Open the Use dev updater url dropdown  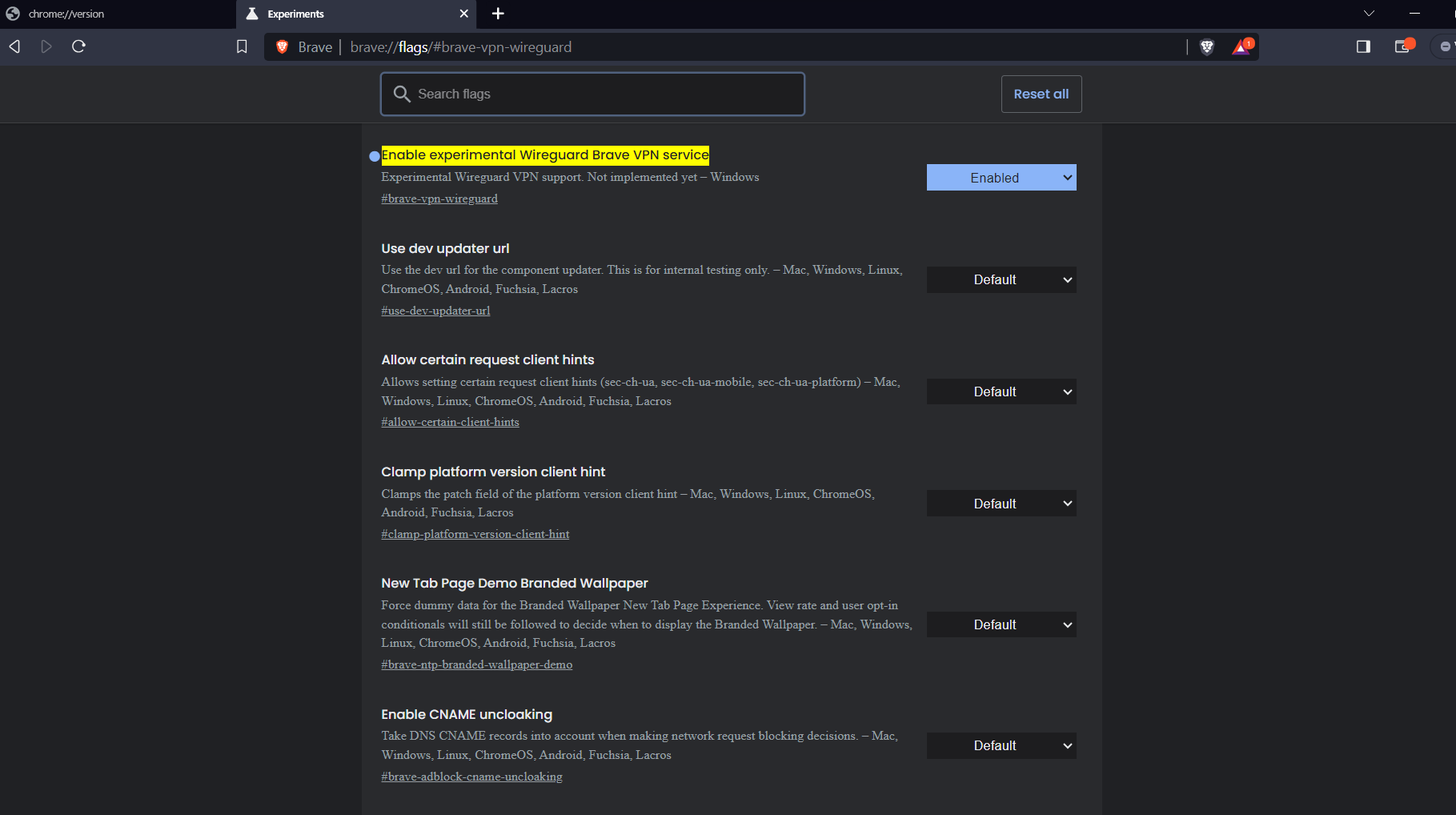point(1001,279)
